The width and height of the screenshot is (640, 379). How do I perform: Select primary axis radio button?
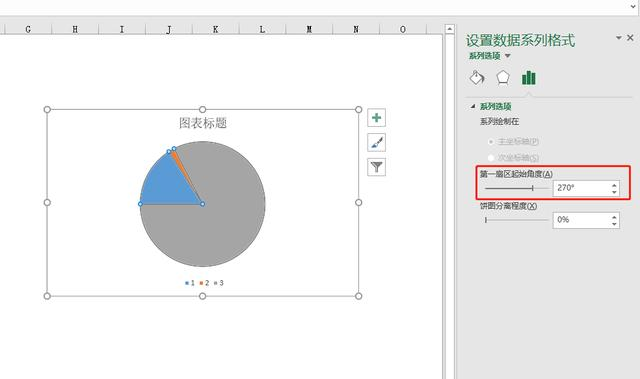[x=491, y=142]
